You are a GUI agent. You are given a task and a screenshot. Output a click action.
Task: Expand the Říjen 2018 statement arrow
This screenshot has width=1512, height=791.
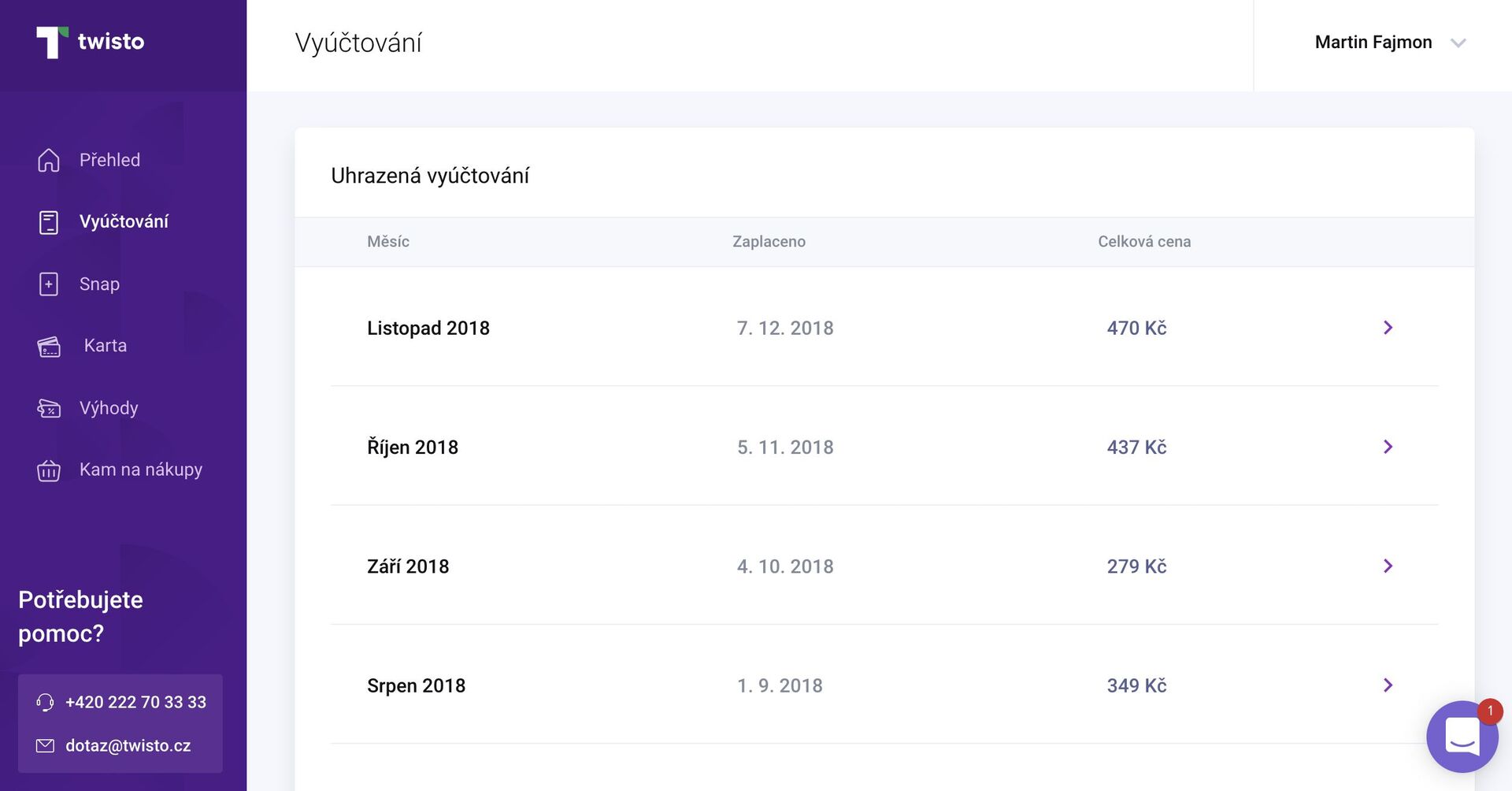[1388, 447]
